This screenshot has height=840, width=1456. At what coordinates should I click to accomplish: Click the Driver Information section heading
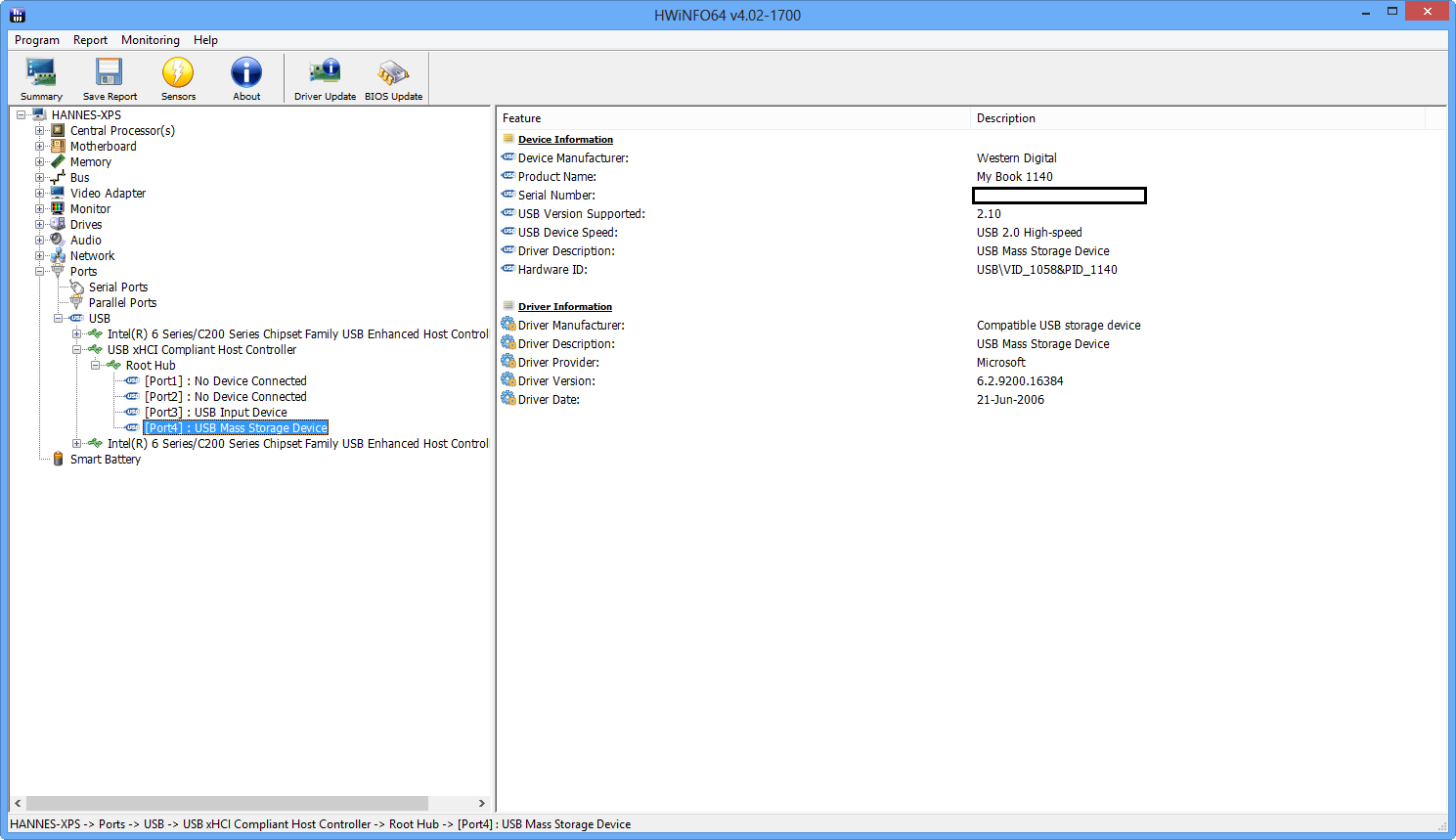point(565,306)
